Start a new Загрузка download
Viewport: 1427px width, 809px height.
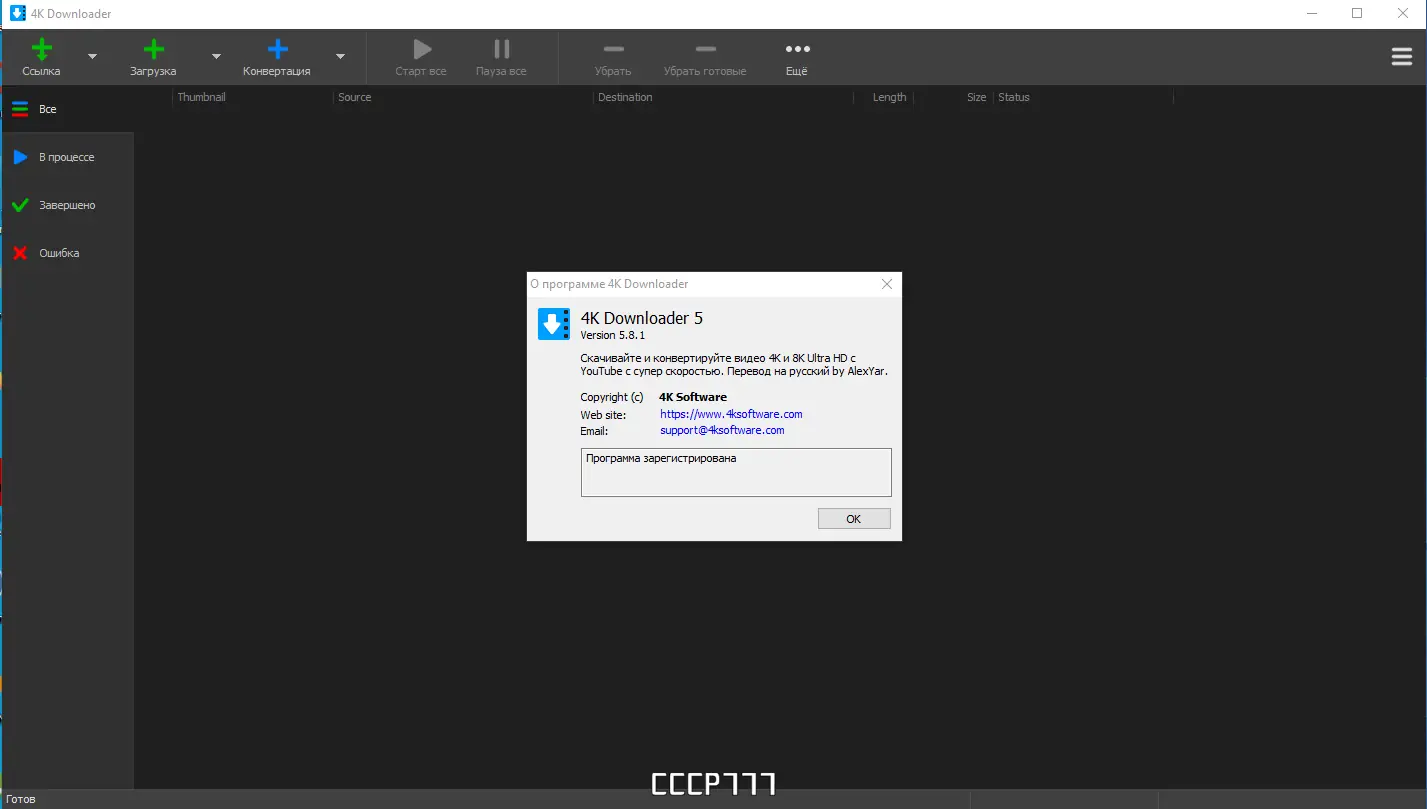(152, 56)
